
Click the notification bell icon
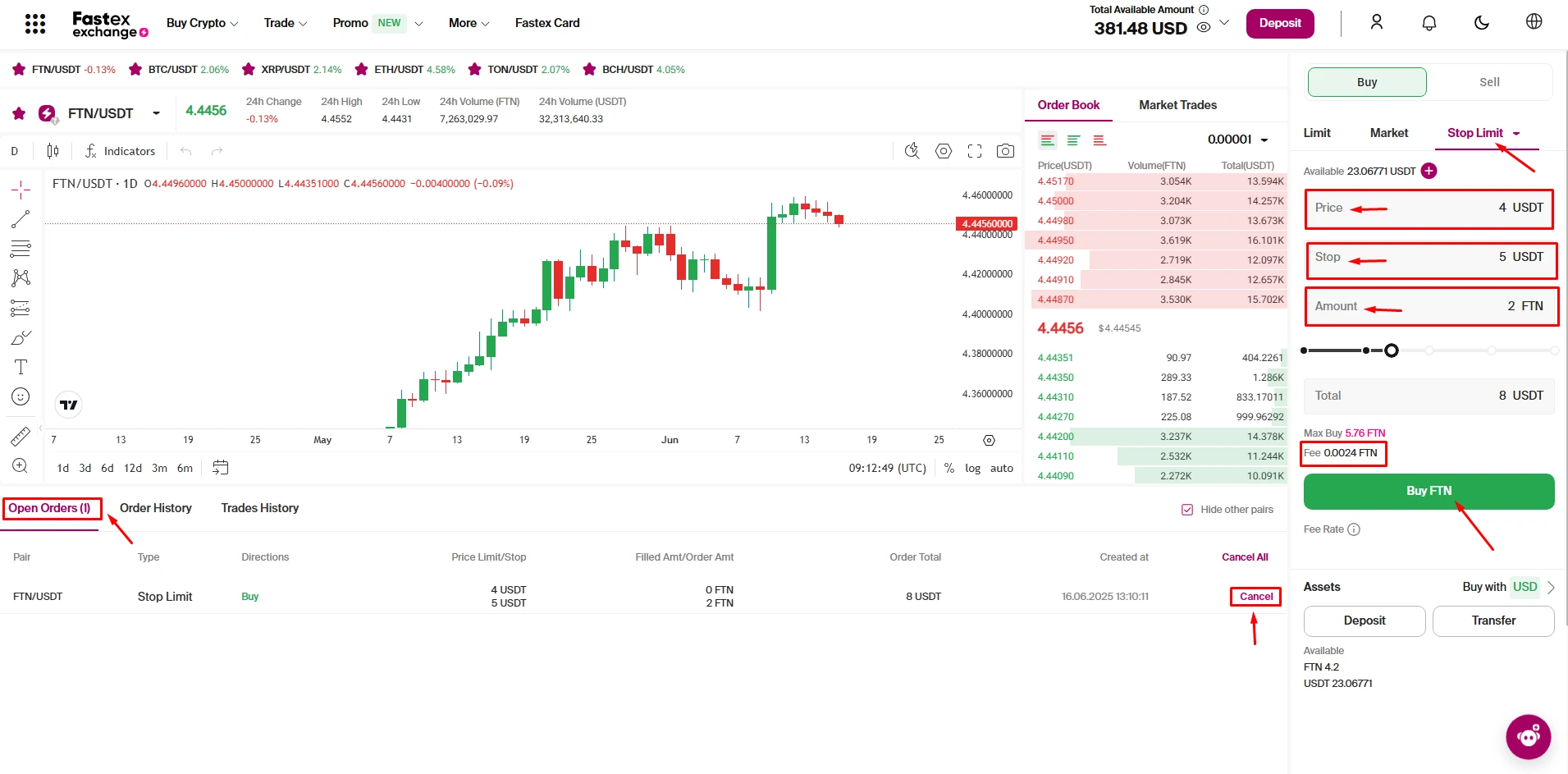pos(1429,23)
